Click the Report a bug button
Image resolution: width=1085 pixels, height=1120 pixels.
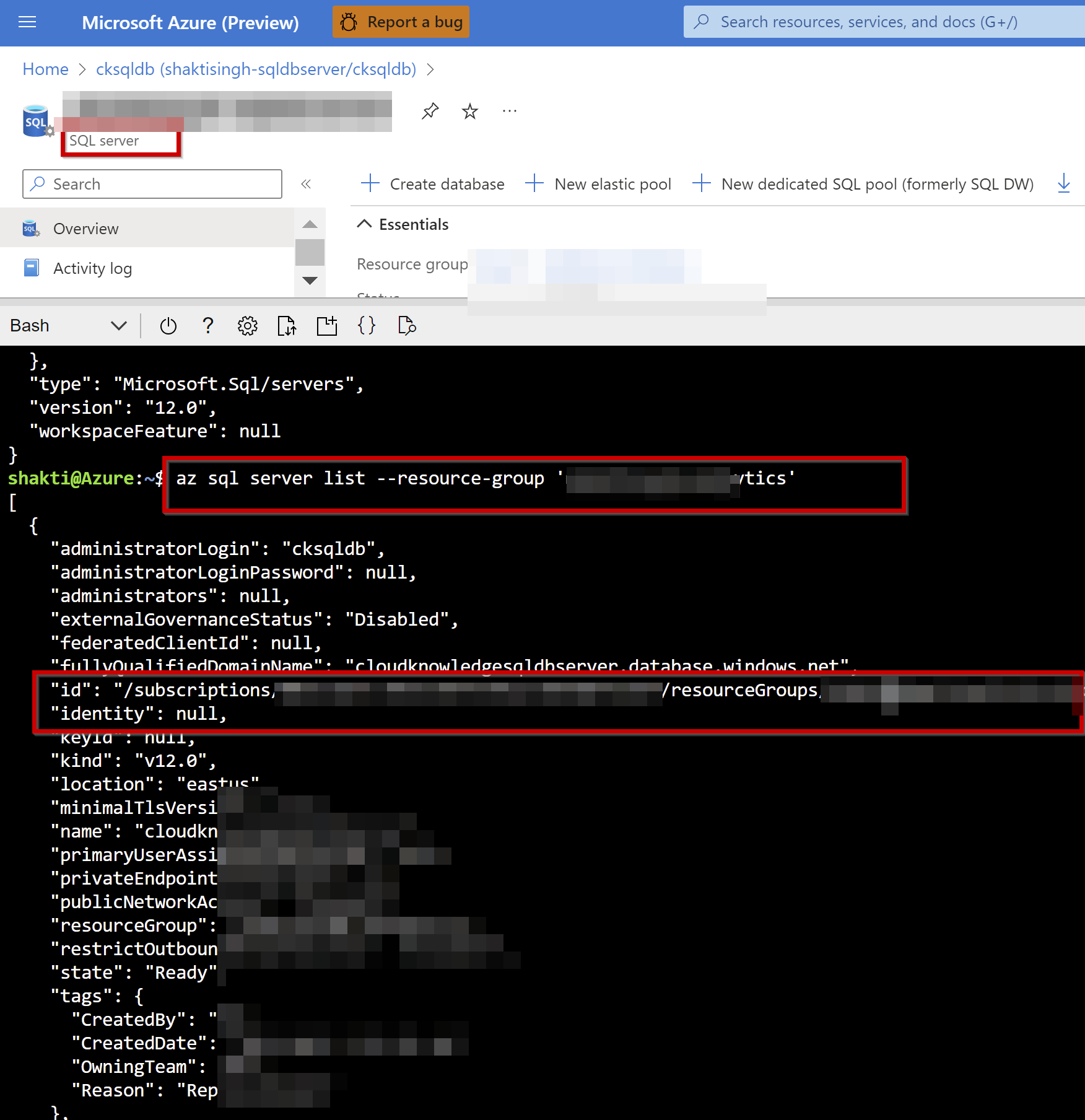[x=401, y=22]
